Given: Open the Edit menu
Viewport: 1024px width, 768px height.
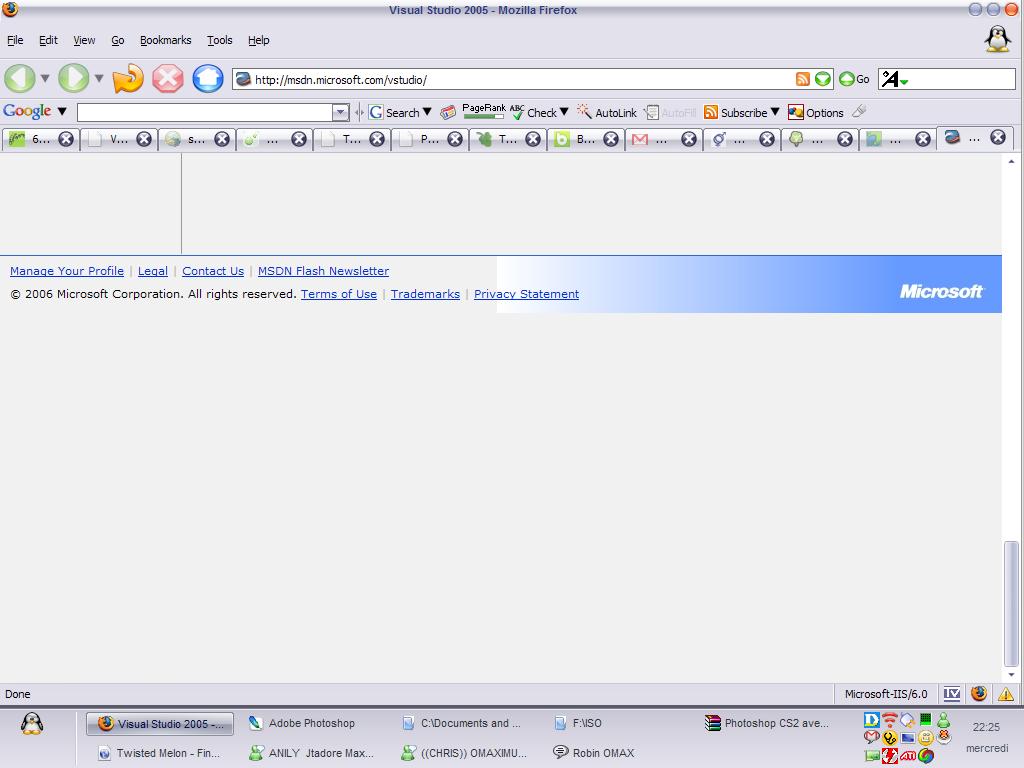Looking at the screenshot, I should [48, 40].
